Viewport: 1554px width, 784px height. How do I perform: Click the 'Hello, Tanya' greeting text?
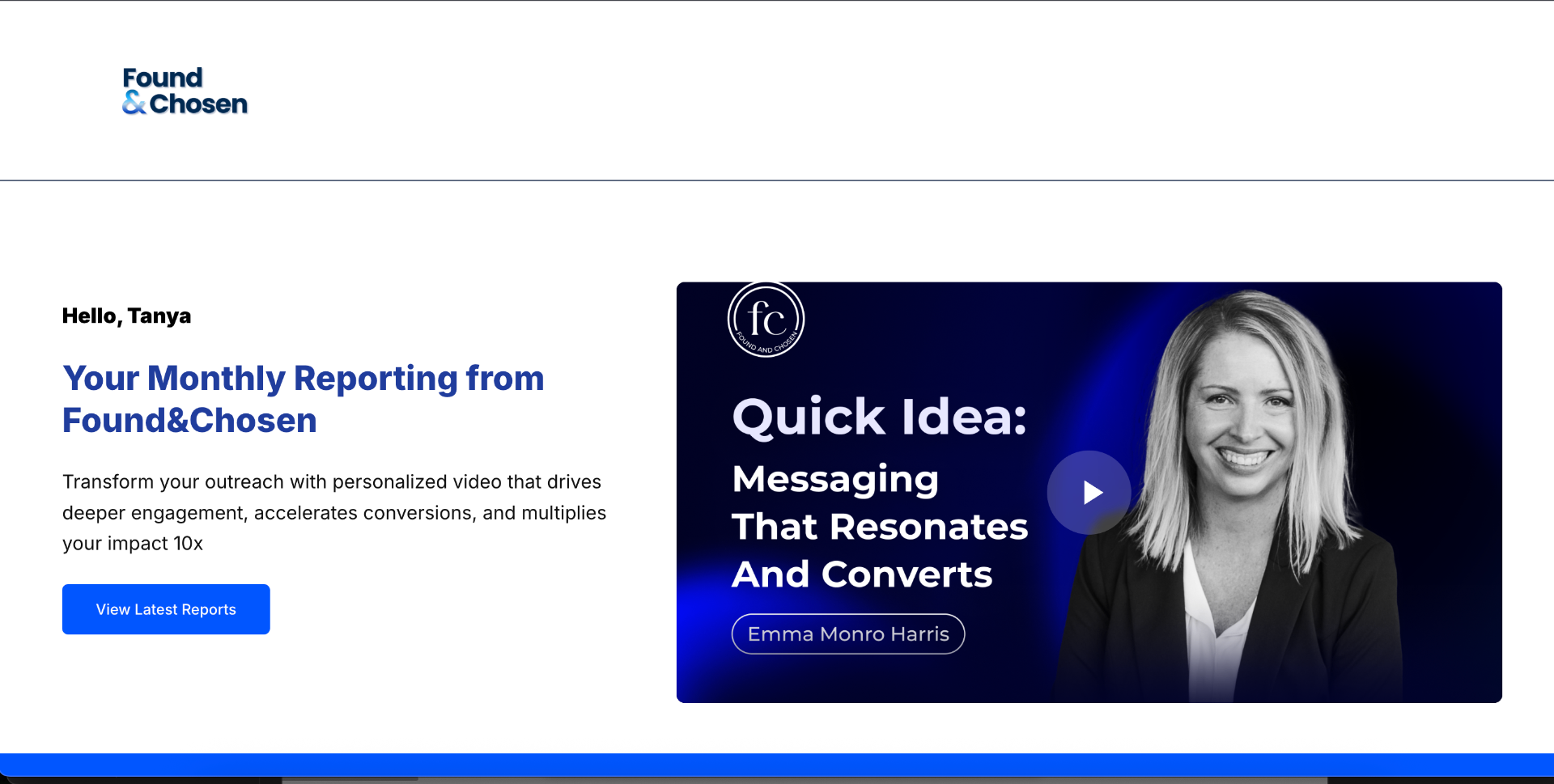127,316
